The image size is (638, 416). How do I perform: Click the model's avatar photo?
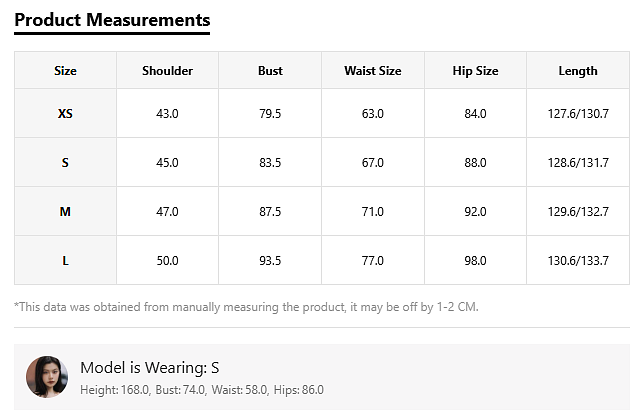[46, 377]
